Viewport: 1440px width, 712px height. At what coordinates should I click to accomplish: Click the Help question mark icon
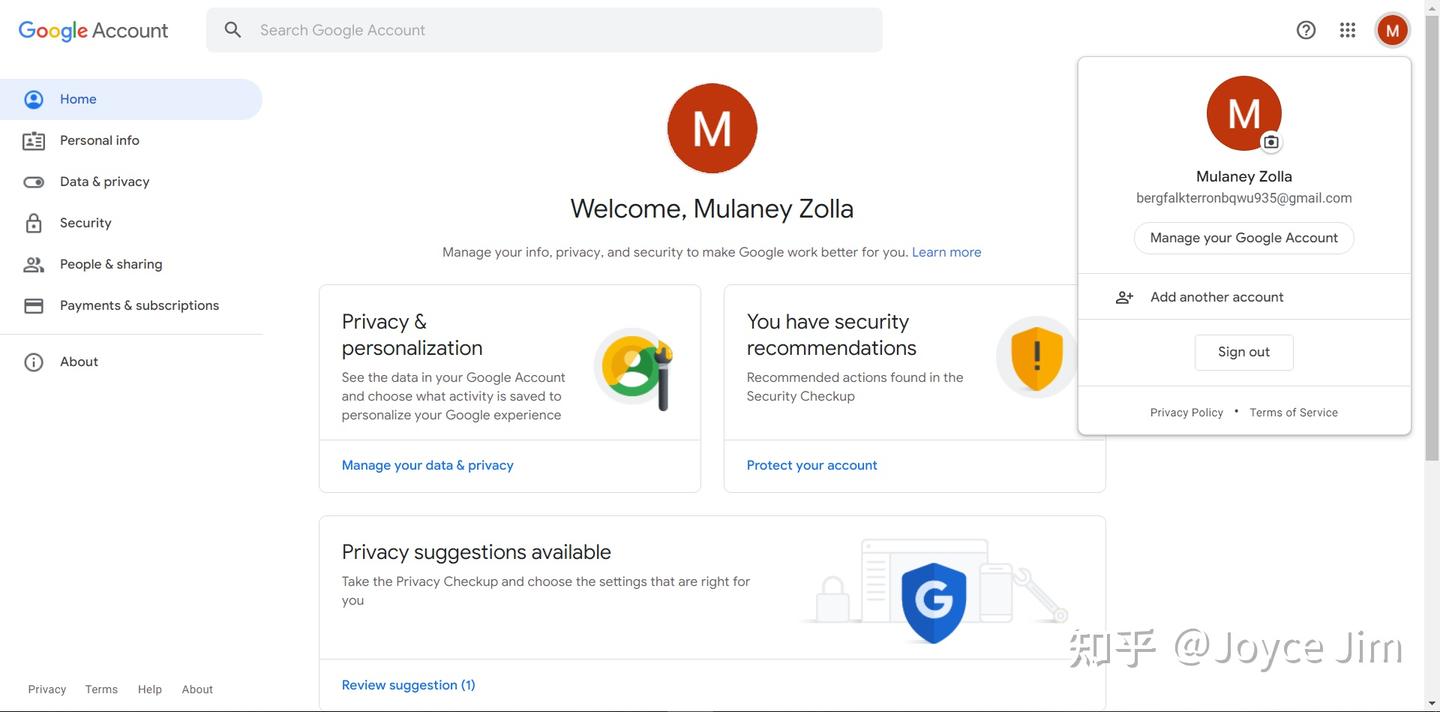point(1306,30)
